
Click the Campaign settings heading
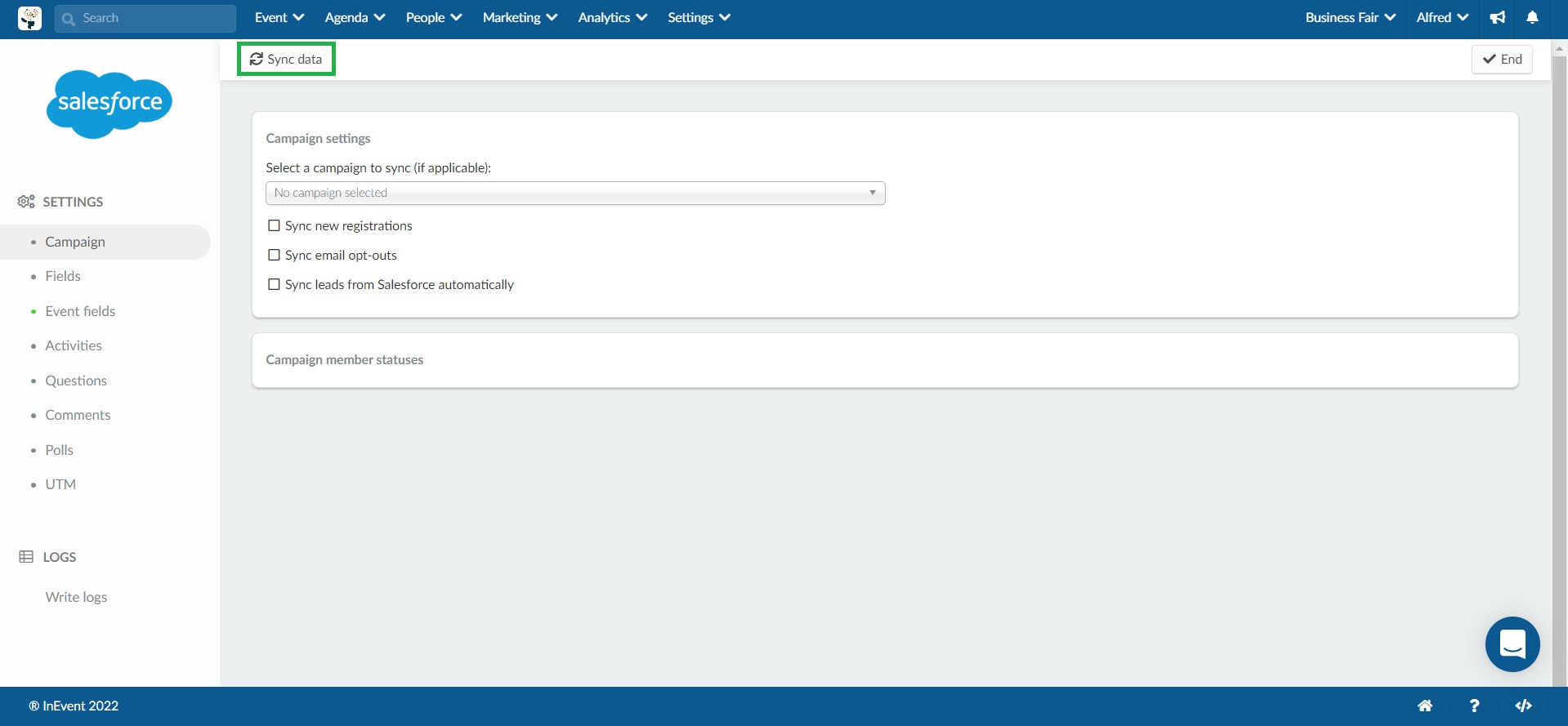[318, 138]
